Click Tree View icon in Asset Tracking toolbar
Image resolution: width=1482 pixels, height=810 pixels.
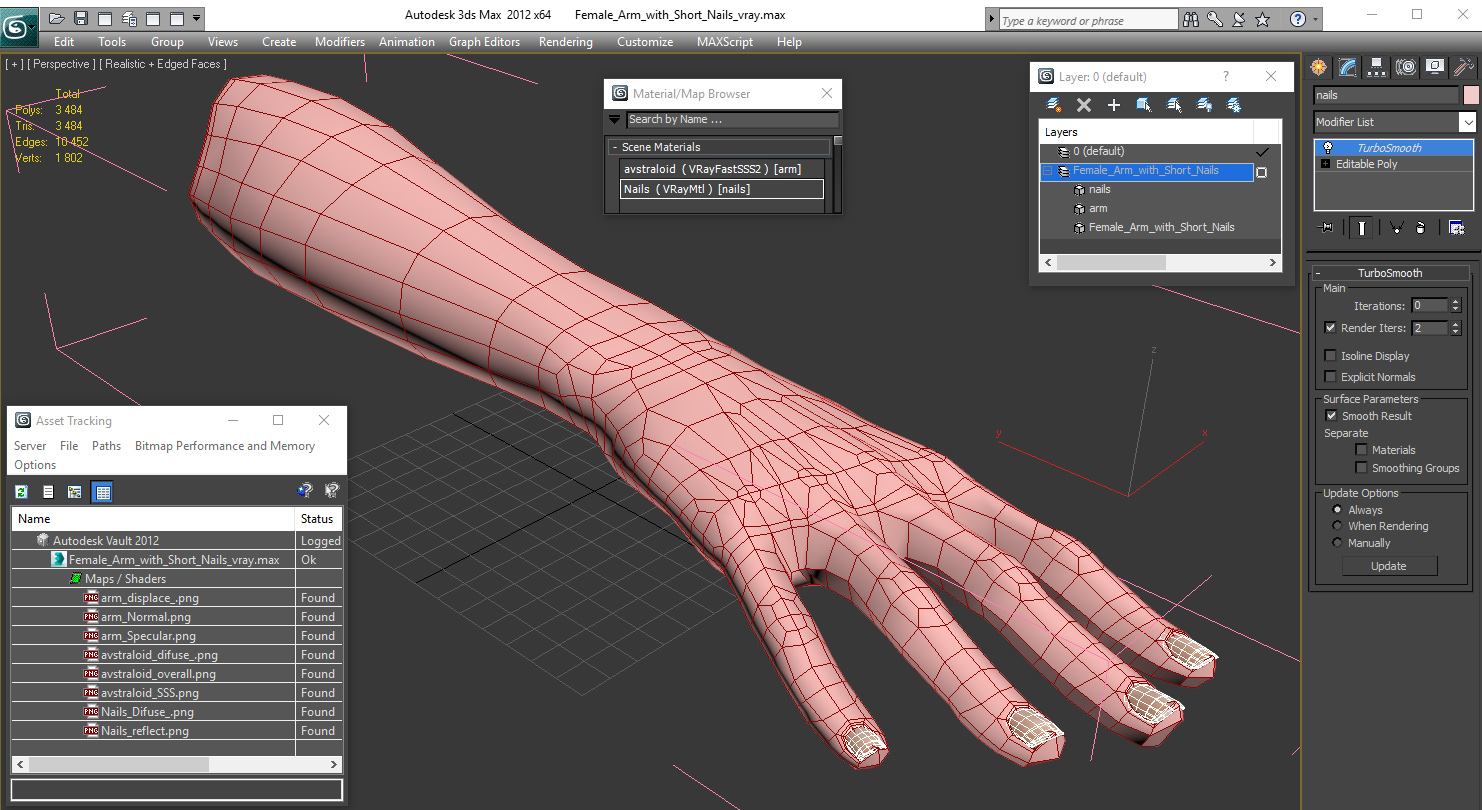click(74, 491)
